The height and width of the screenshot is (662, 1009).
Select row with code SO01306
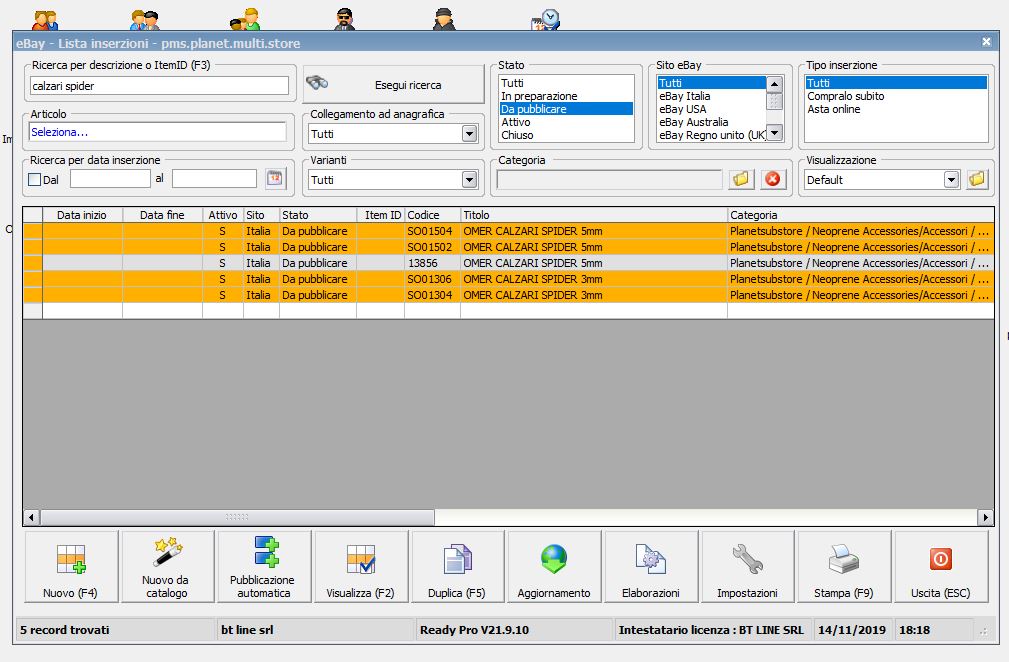click(x=508, y=279)
